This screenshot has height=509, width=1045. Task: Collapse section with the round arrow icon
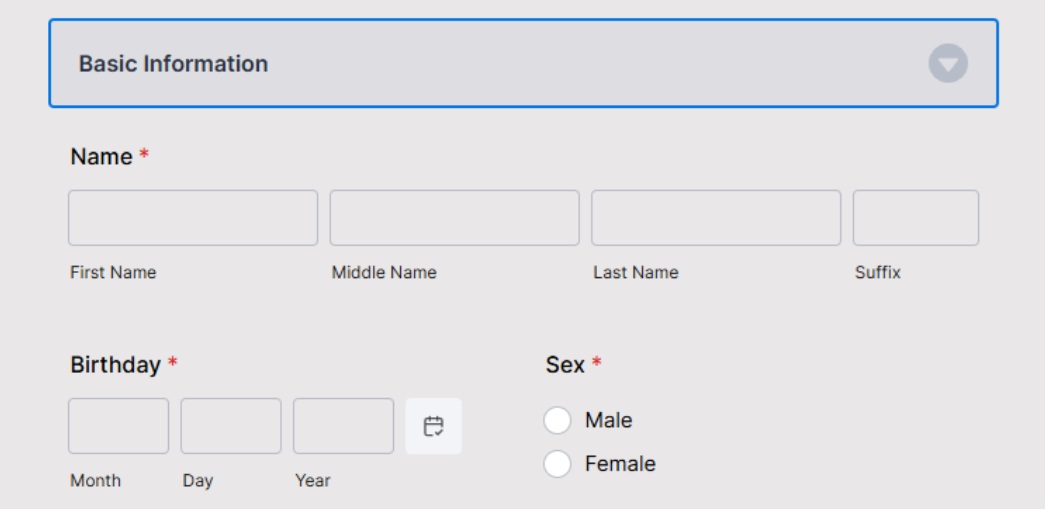[948, 63]
